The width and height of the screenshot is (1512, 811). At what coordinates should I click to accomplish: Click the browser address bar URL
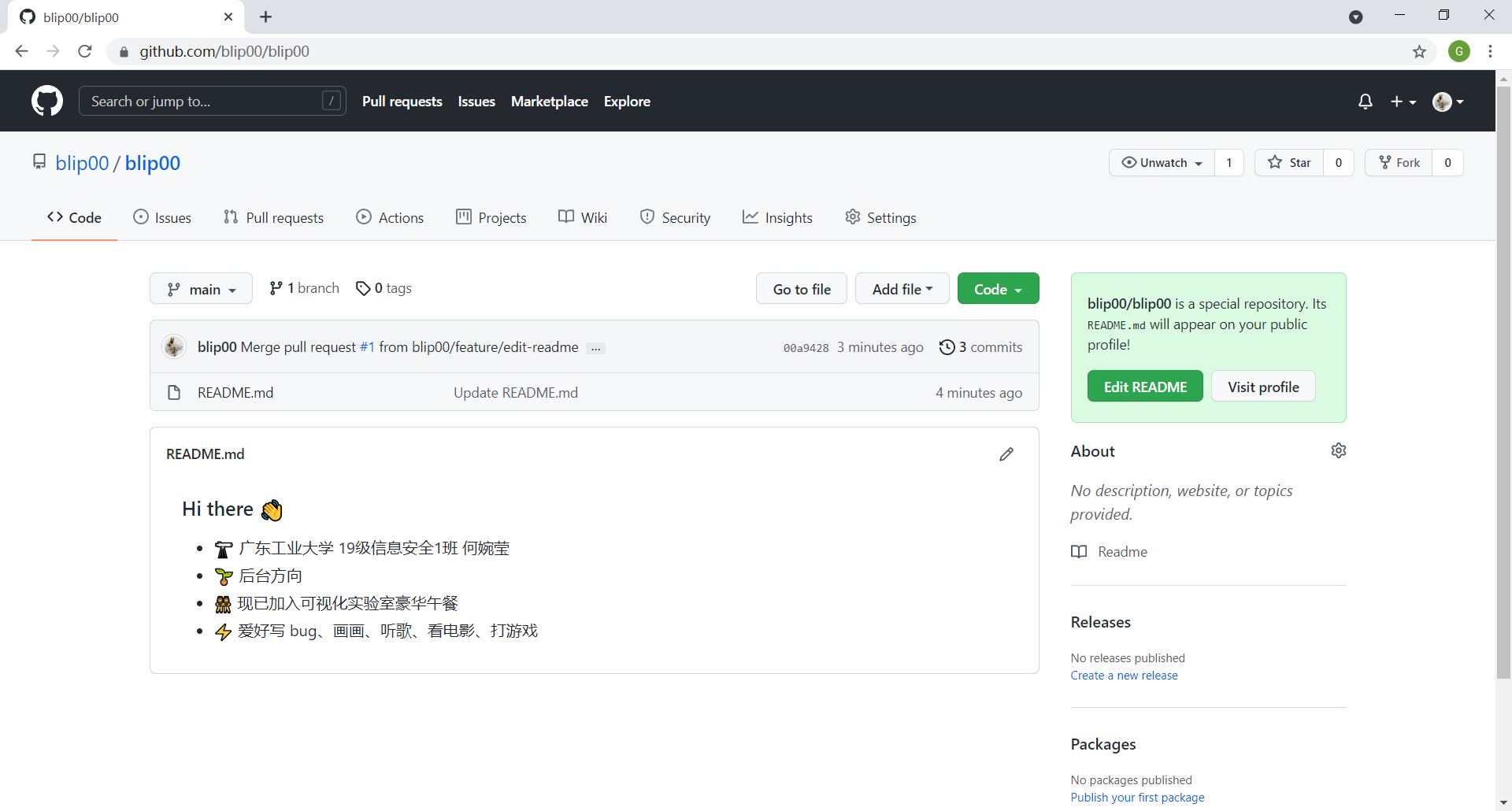click(x=224, y=51)
